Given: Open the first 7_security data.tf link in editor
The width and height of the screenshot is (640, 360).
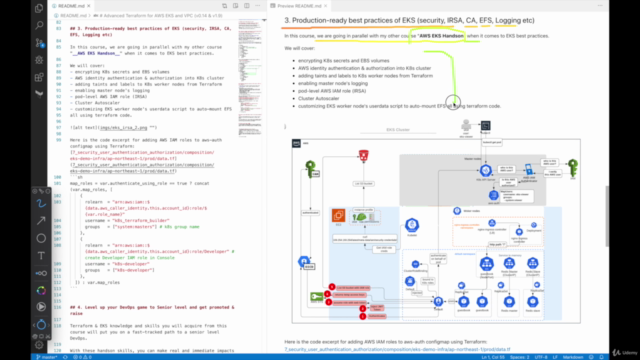Looking at the screenshot, I should [x=142, y=156].
